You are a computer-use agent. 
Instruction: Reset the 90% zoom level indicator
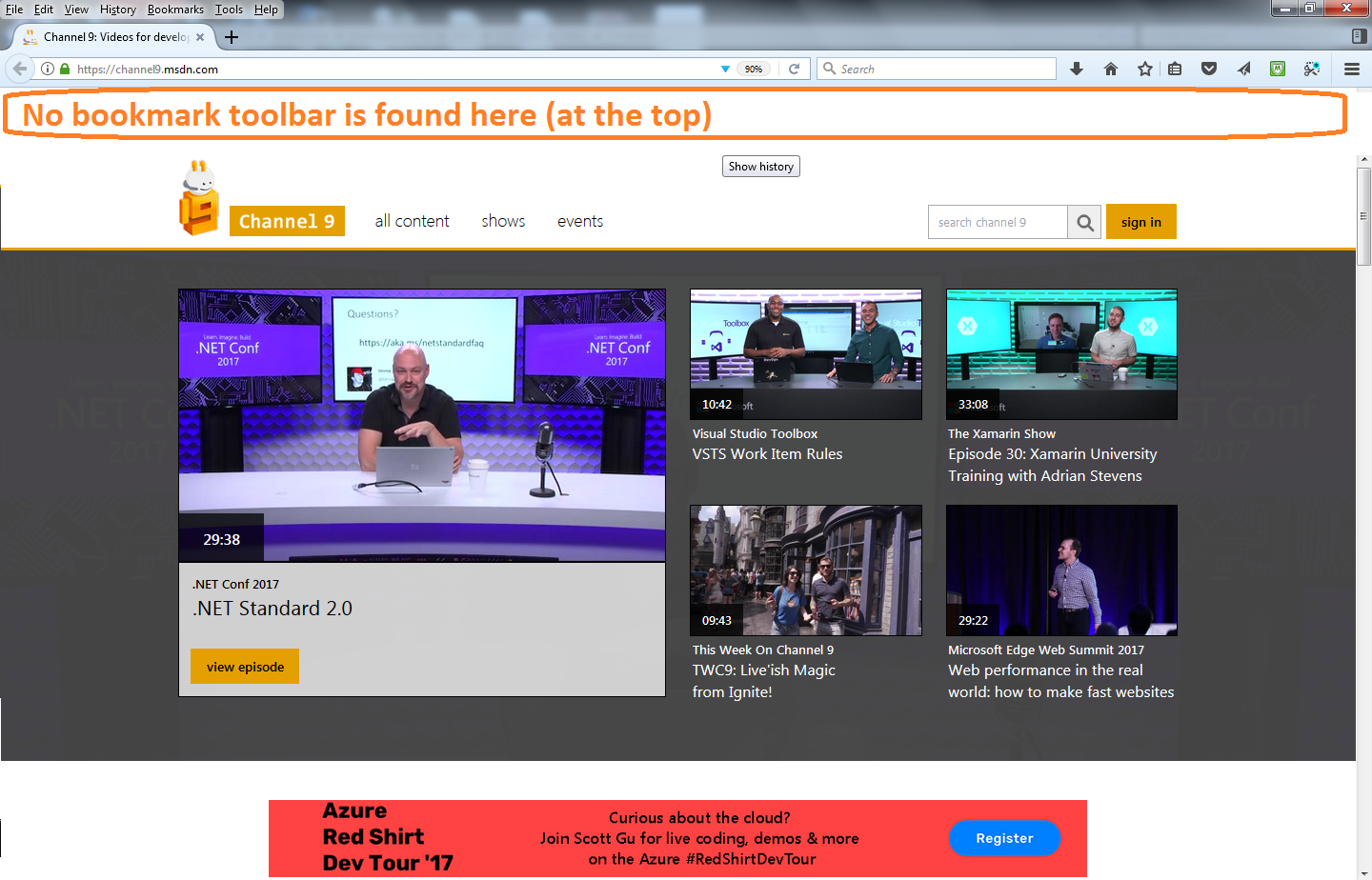pyautogui.click(x=754, y=69)
